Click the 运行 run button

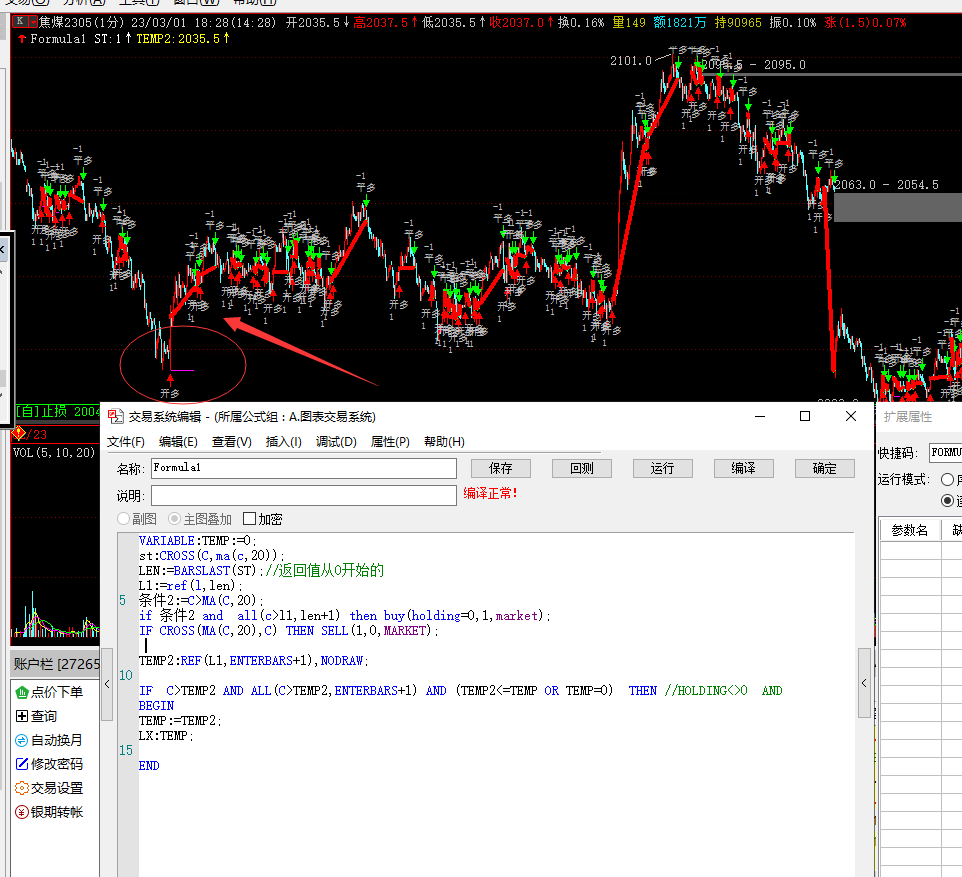(663, 468)
